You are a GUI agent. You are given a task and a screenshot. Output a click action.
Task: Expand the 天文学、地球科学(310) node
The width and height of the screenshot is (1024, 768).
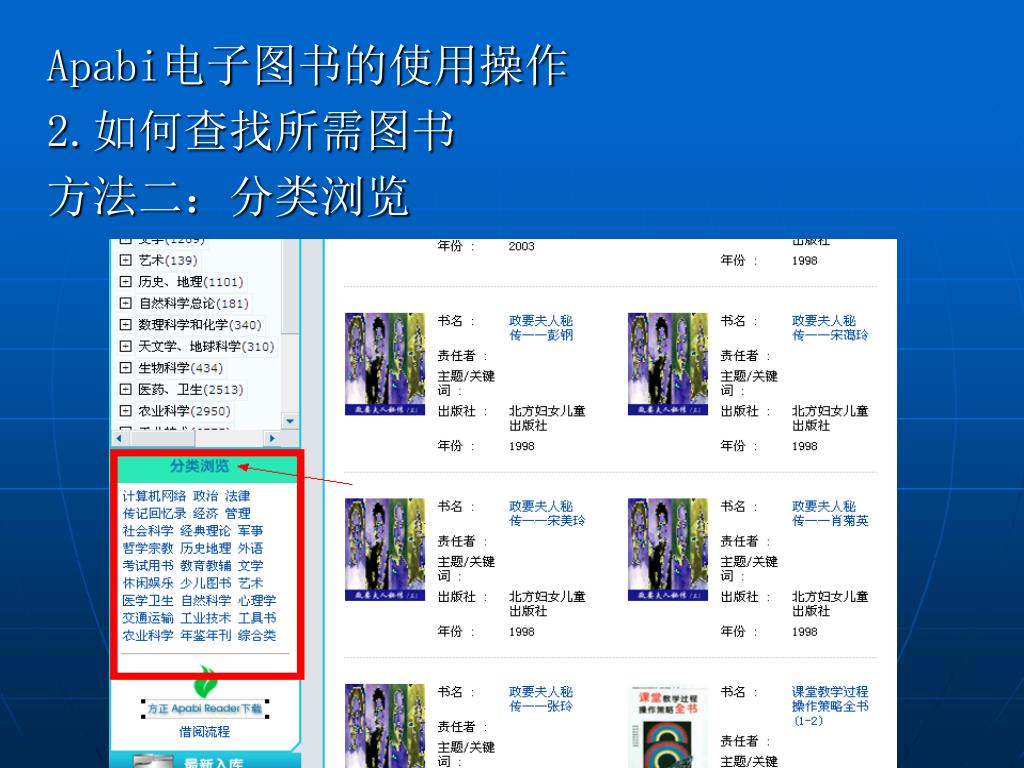coord(125,347)
